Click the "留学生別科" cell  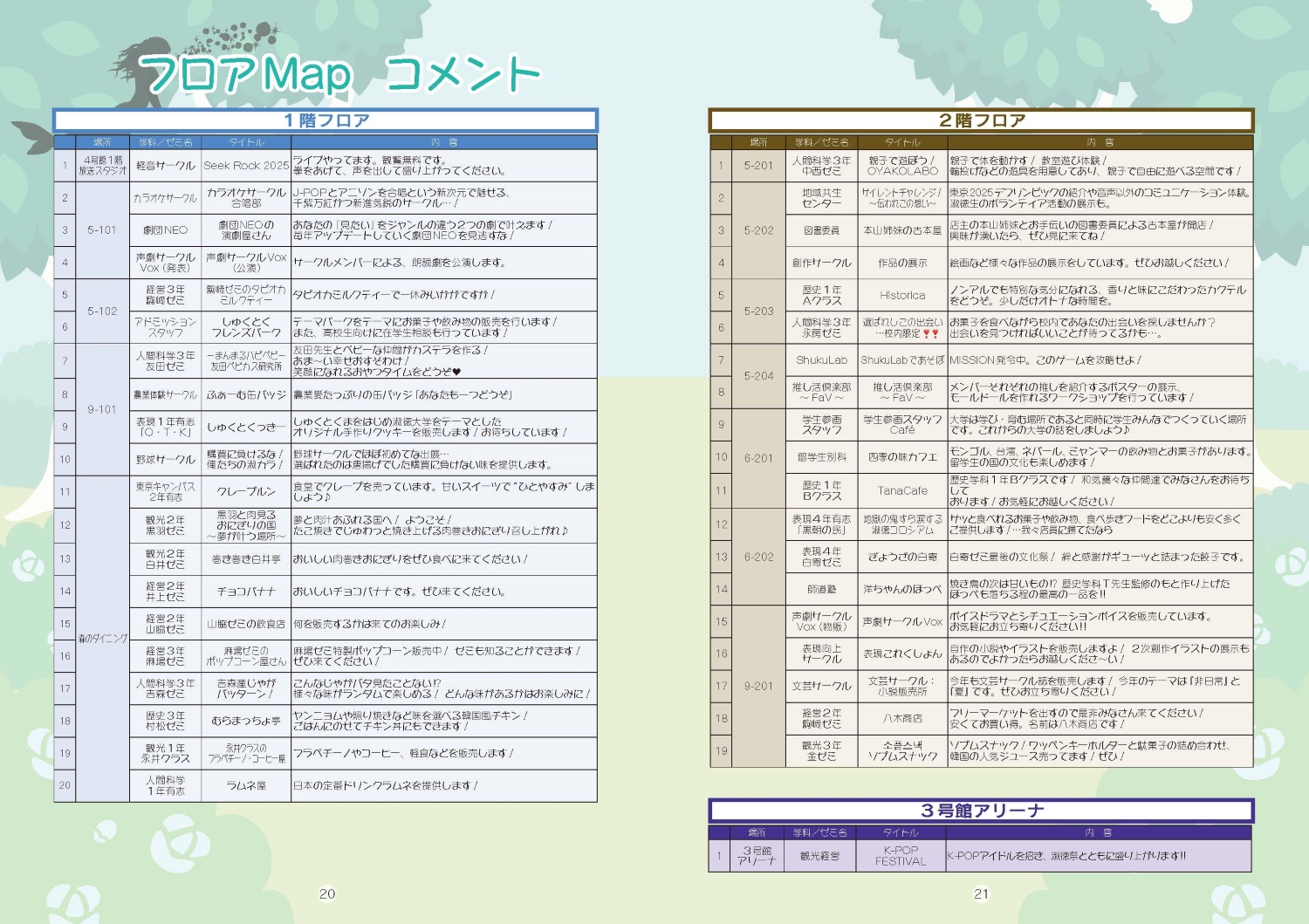pos(821,457)
